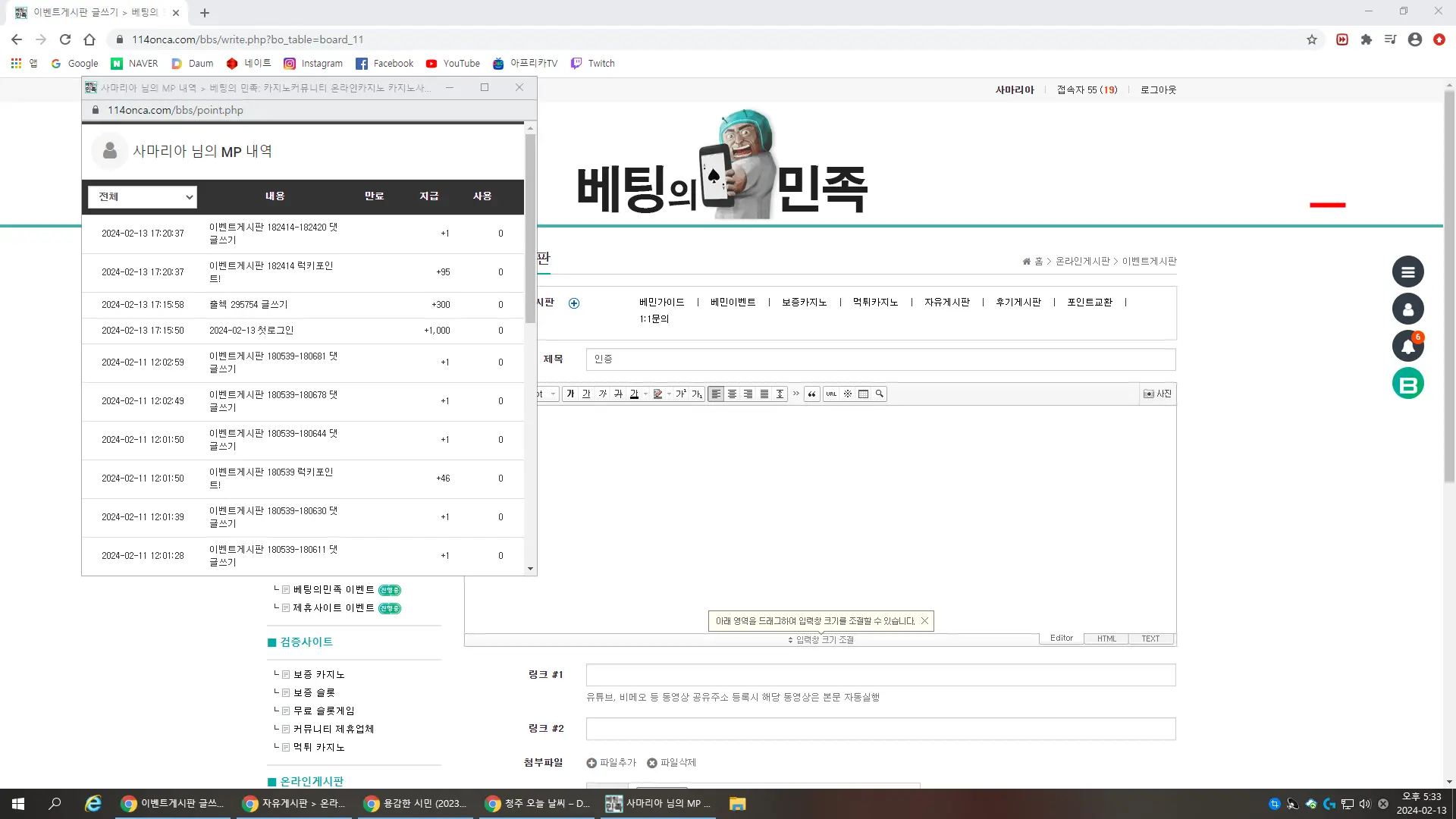Click the green B round button
The height and width of the screenshot is (819, 1456).
(x=1407, y=383)
